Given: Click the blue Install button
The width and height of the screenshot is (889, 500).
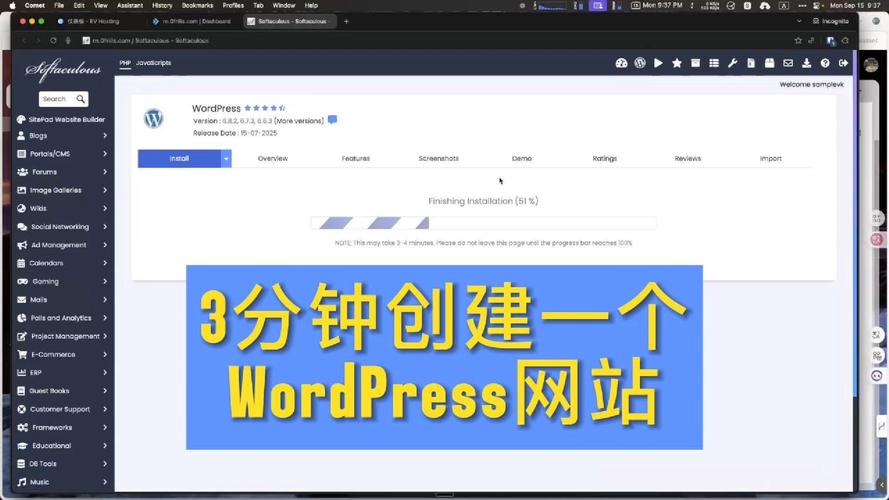Looking at the screenshot, I should [179, 158].
